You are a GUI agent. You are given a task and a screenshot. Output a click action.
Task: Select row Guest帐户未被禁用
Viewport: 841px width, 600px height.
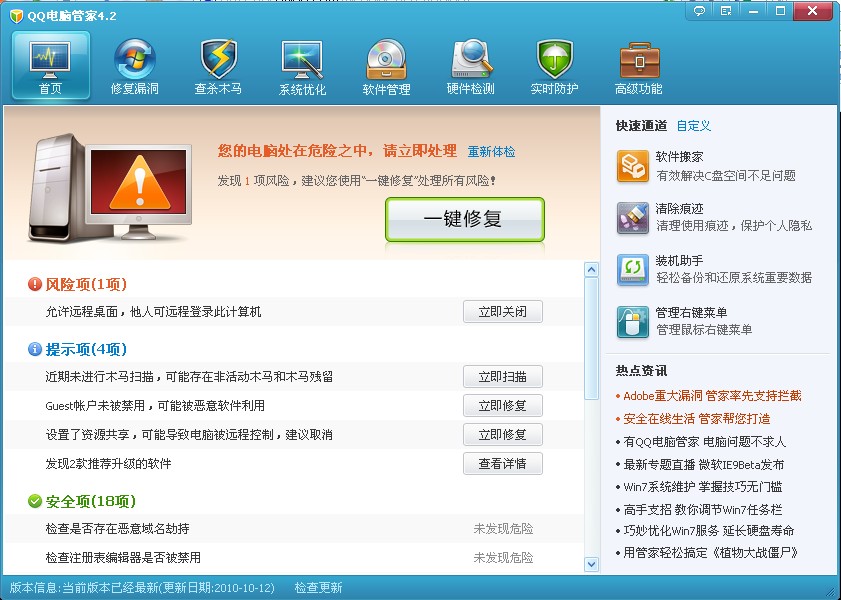pyautogui.click(x=294, y=405)
